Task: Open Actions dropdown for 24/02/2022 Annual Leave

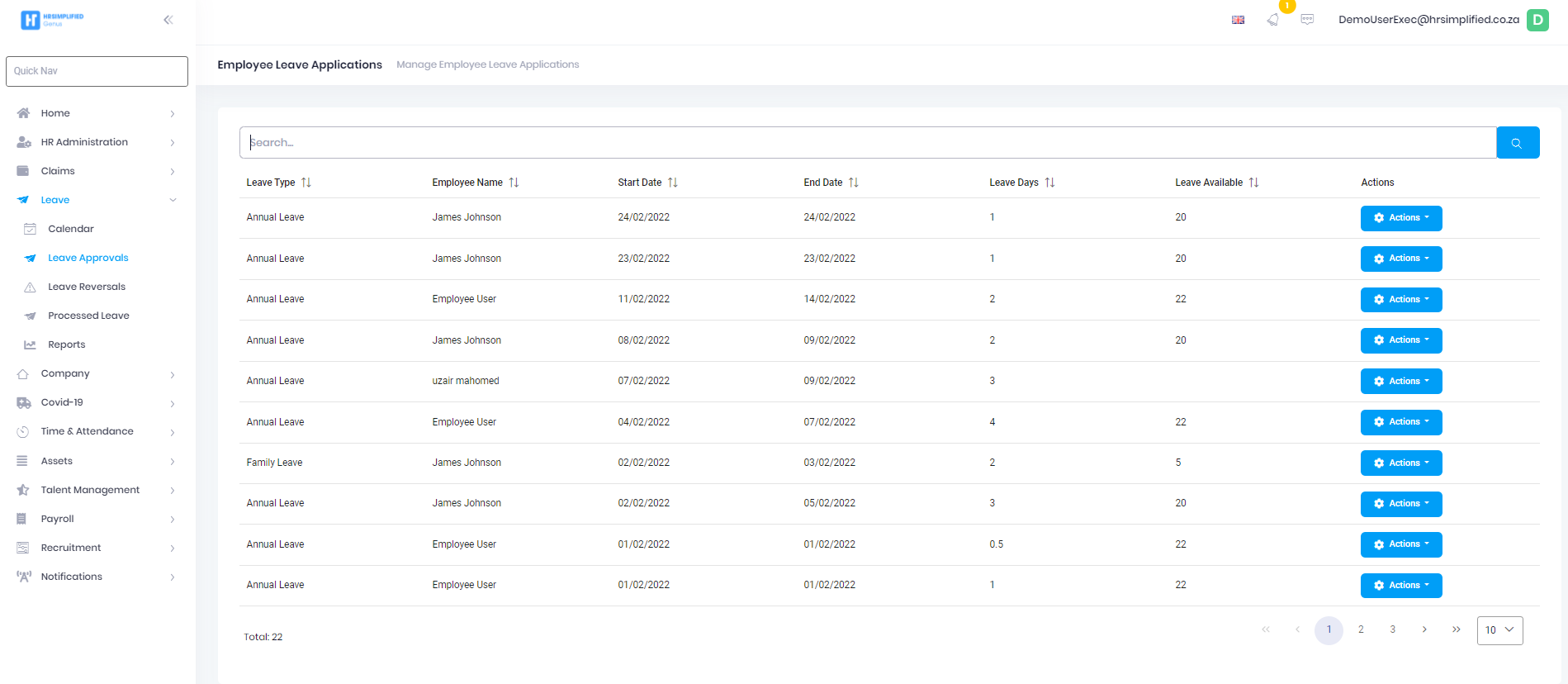Action: [1401, 218]
